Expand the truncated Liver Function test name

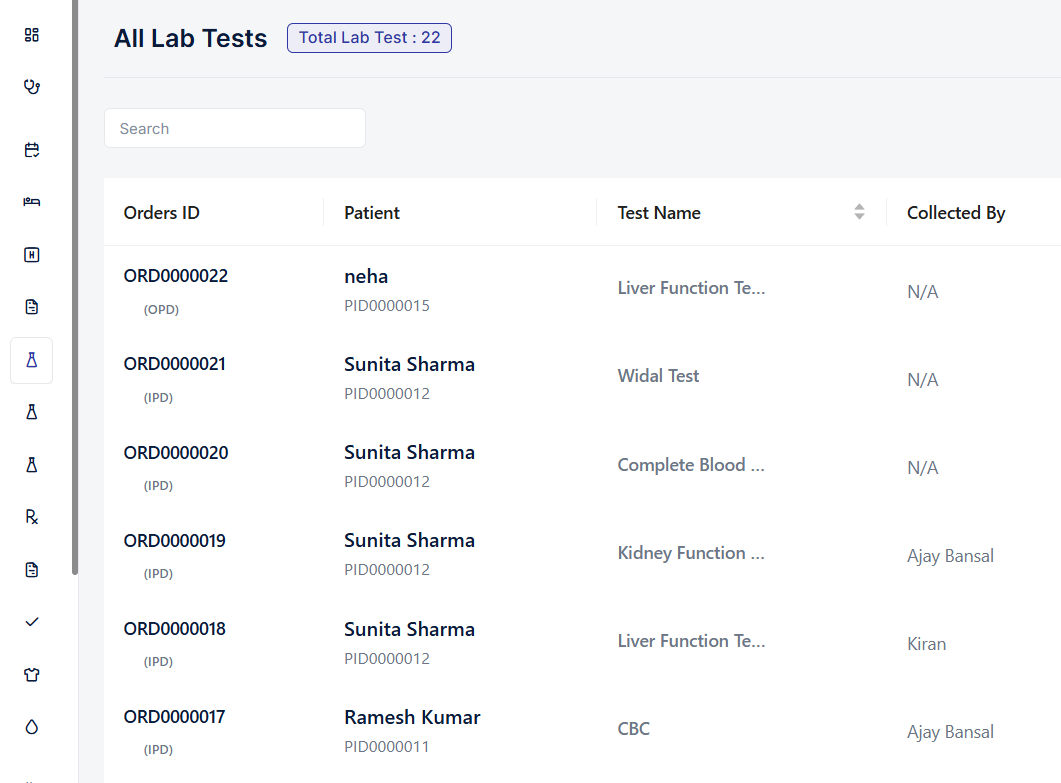coord(691,287)
